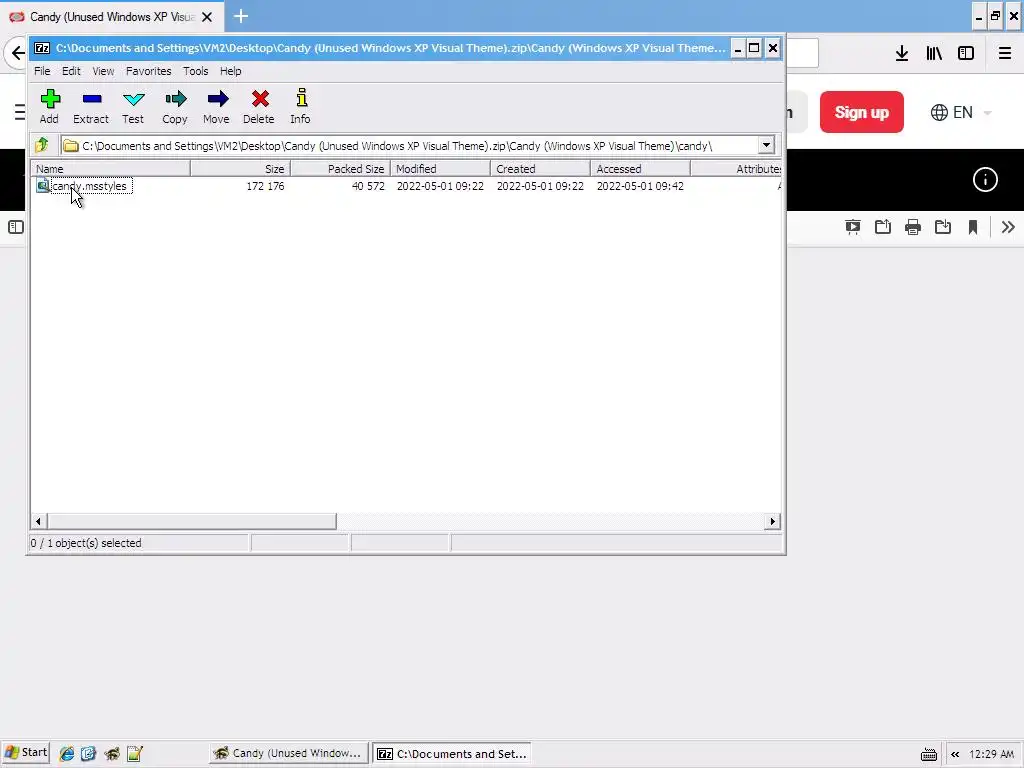Image resolution: width=1024 pixels, height=768 pixels.
Task: Run the Test archive tool
Action: point(133,106)
